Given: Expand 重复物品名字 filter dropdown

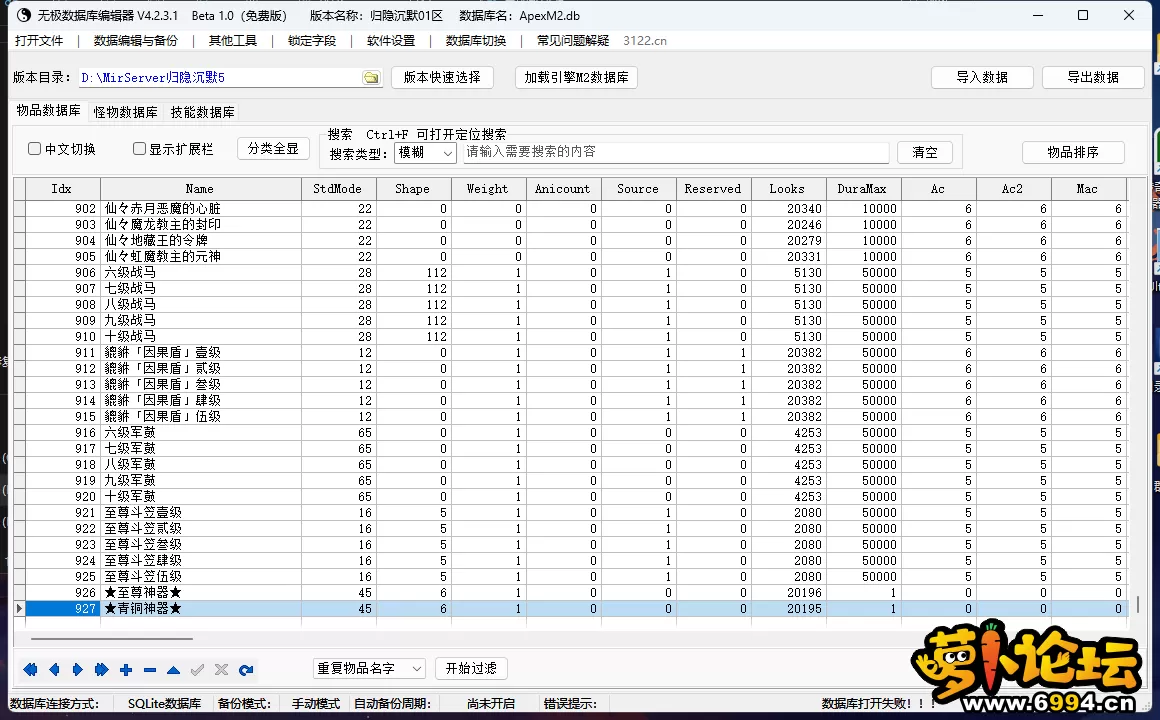Looking at the screenshot, I should [369, 668].
